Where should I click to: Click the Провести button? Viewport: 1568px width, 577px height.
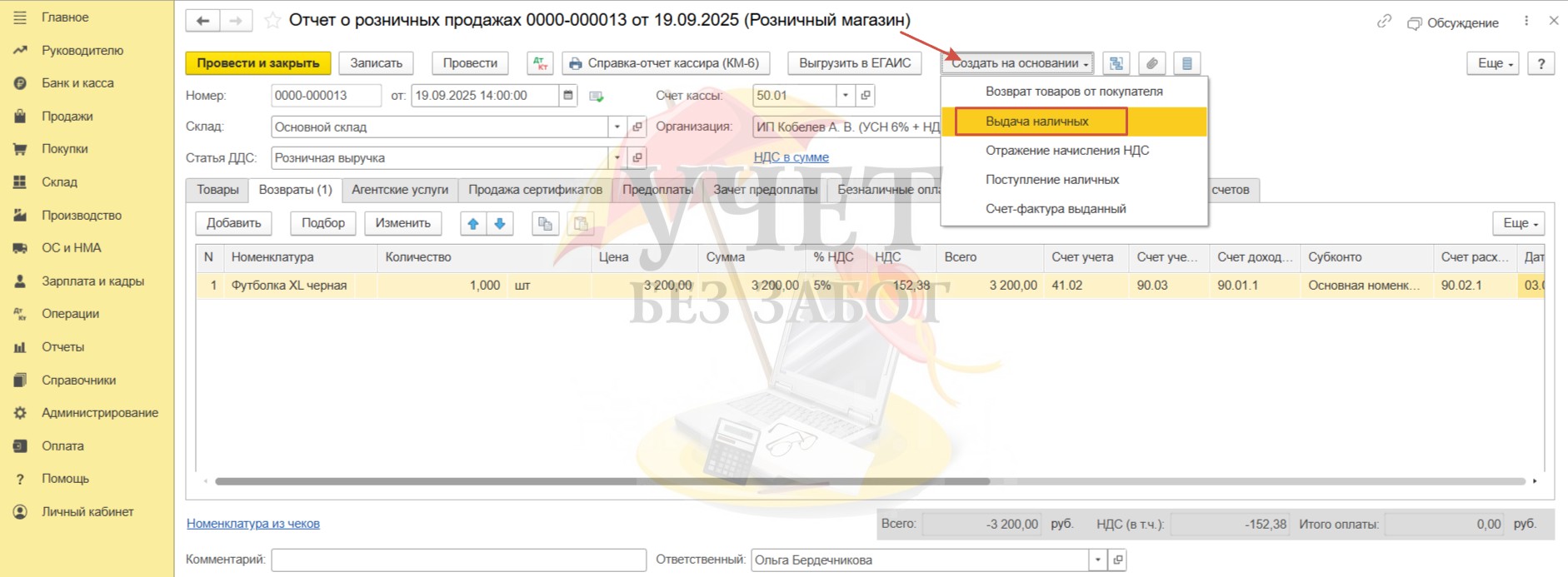tap(470, 63)
